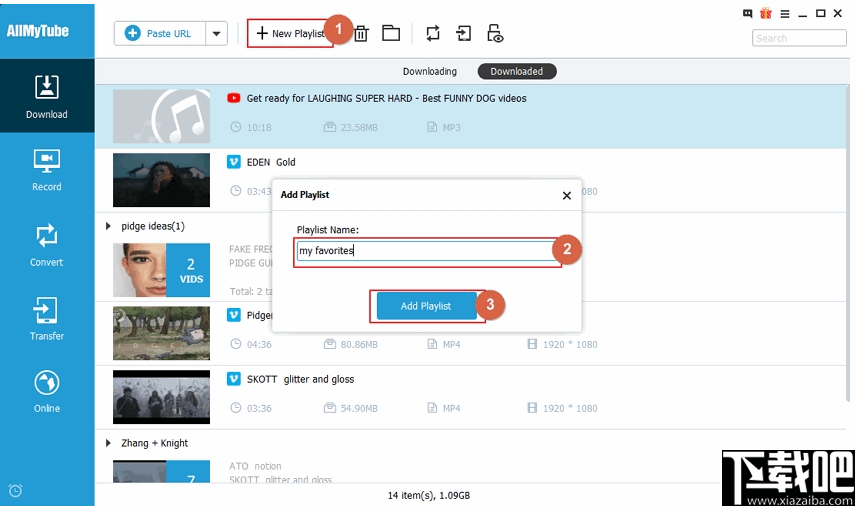Click the transfer to device toolbar icon

click(x=463, y=33)
